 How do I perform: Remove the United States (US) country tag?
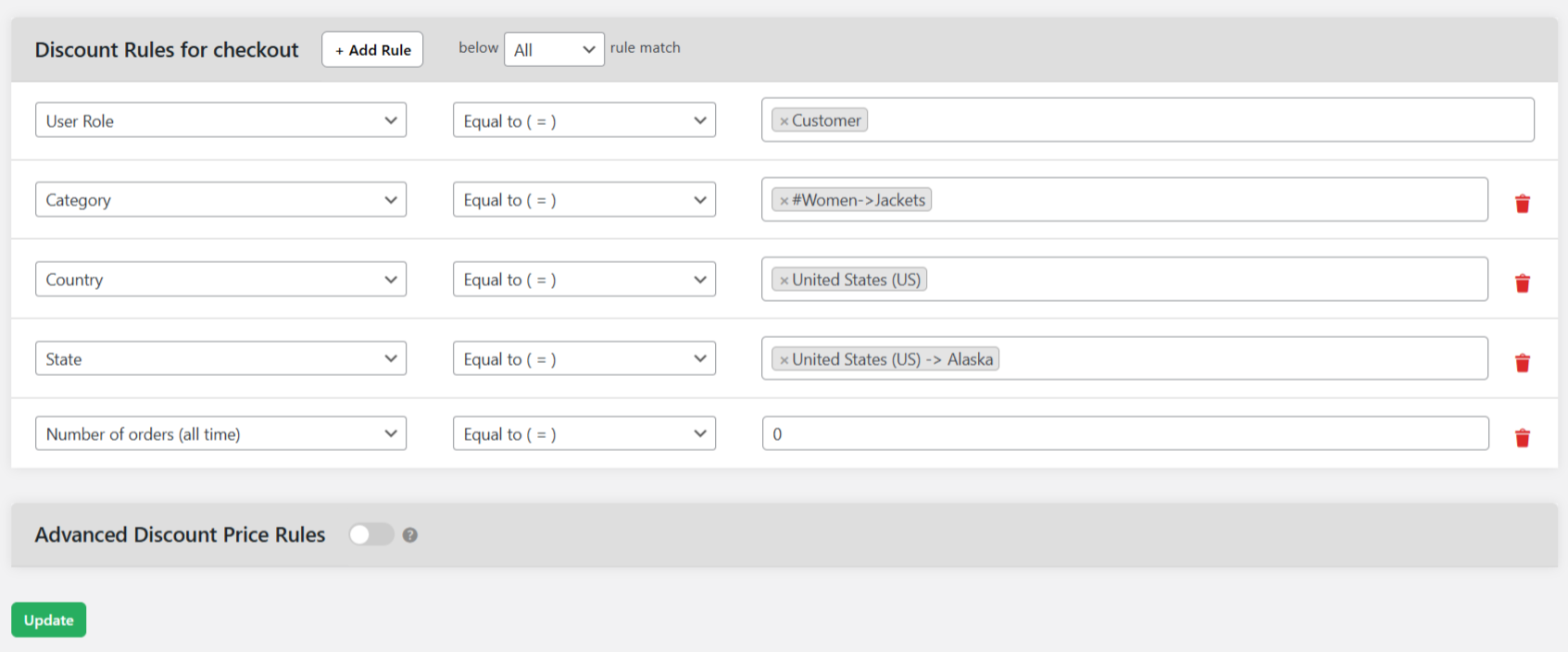point(784,281)
